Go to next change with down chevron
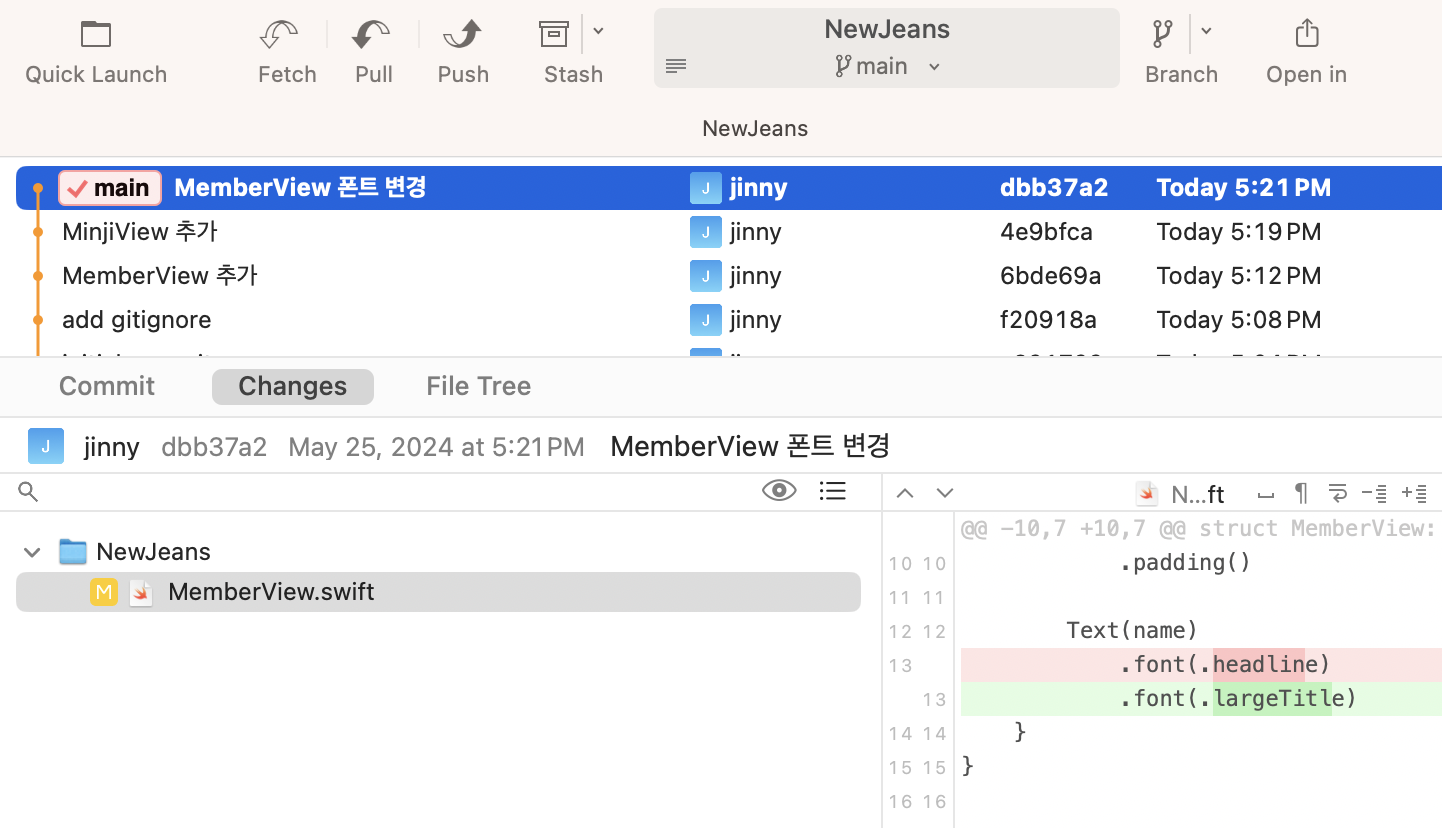The height and width of the screenshot is (828, 1442). pyautogui.click(x=945, y=493)
